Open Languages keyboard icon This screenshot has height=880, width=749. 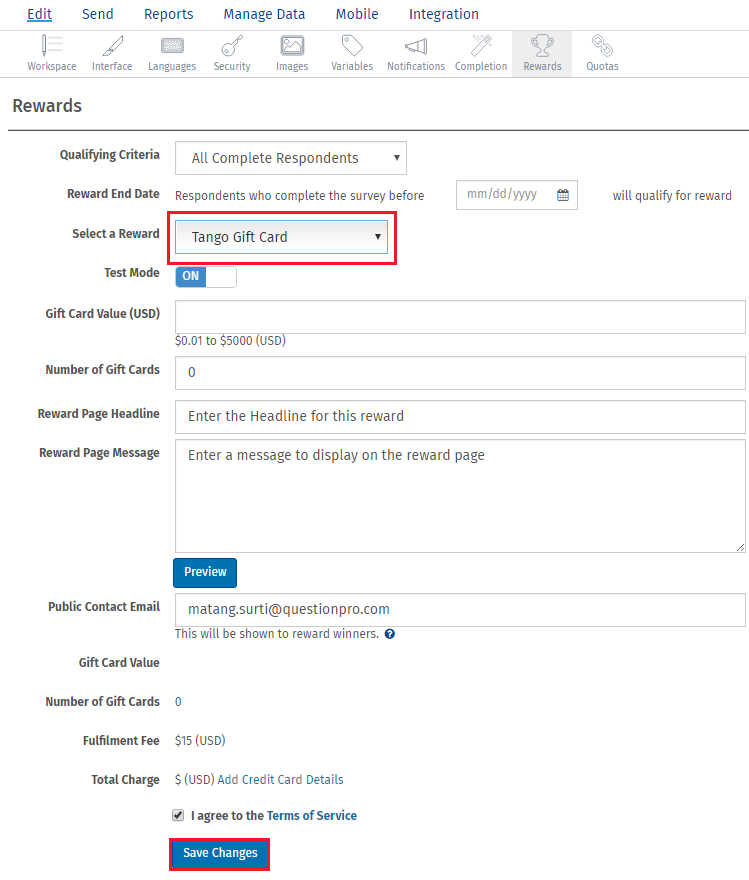[172, 47]
